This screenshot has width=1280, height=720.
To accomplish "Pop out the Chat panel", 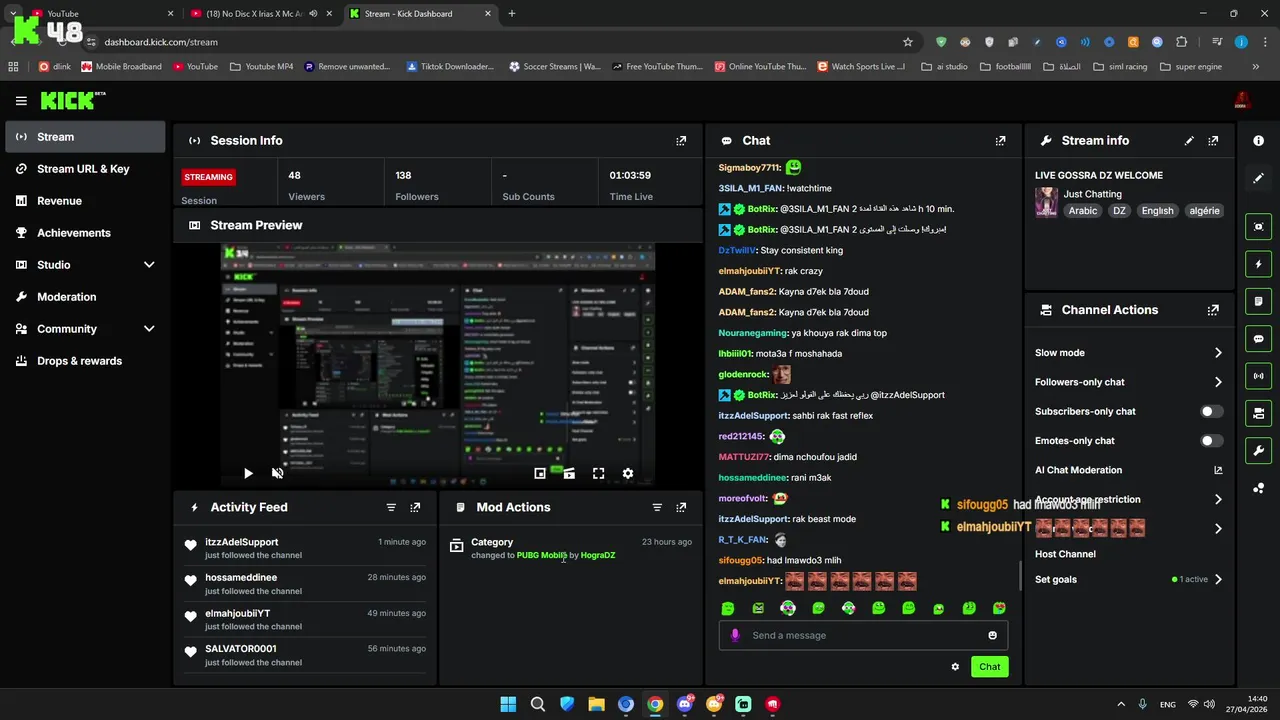I will click(1000, 141).
